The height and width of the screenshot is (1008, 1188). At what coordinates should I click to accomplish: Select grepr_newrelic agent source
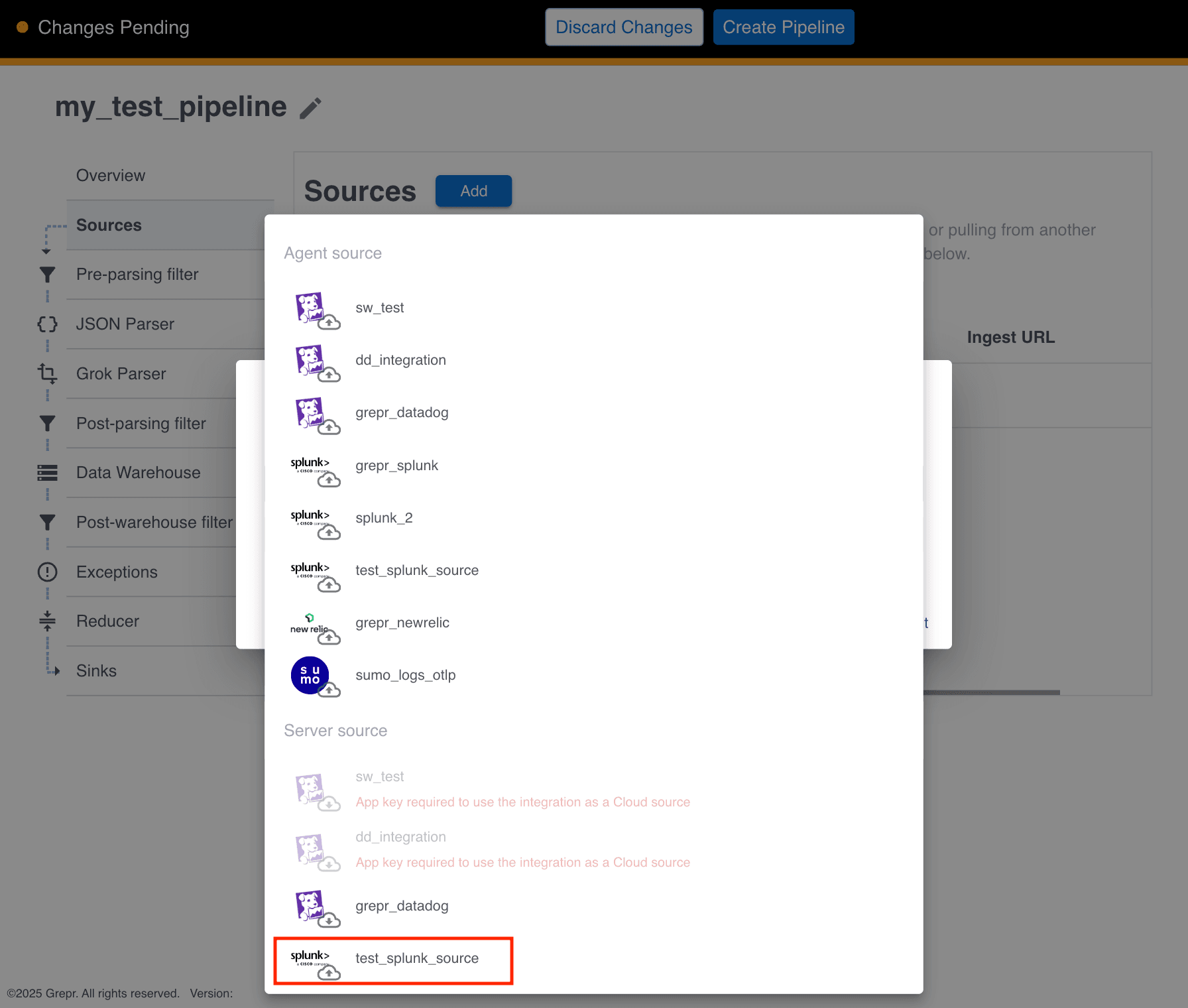(x=593, y=623)
